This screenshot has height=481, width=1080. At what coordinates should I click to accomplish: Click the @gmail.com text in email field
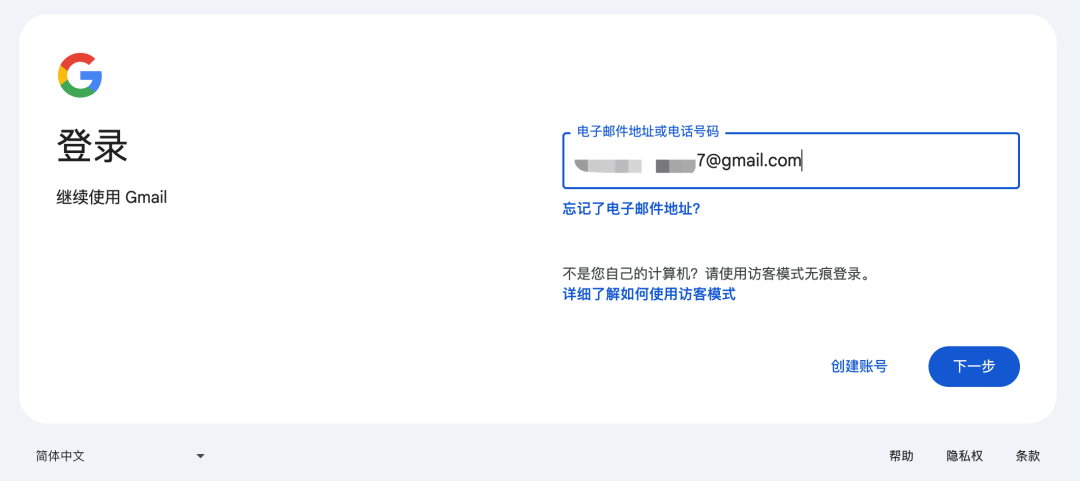[x=753, y=161]
